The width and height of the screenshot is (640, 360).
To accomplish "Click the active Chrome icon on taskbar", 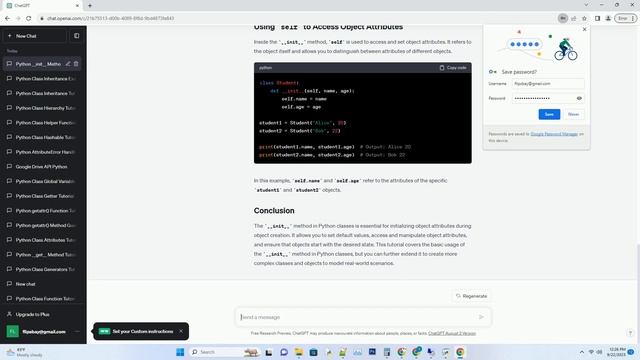I will tap(460, 352).
